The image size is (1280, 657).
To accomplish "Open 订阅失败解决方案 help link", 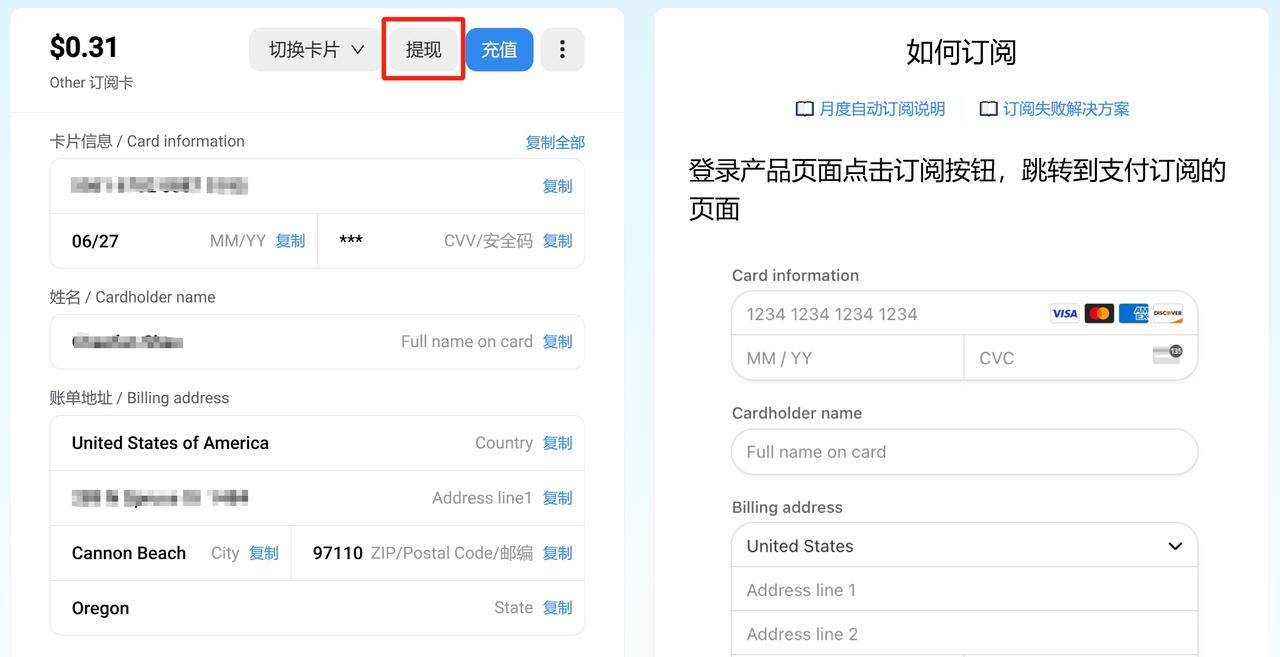I will pyautogui.click(x=1066, y=109).
